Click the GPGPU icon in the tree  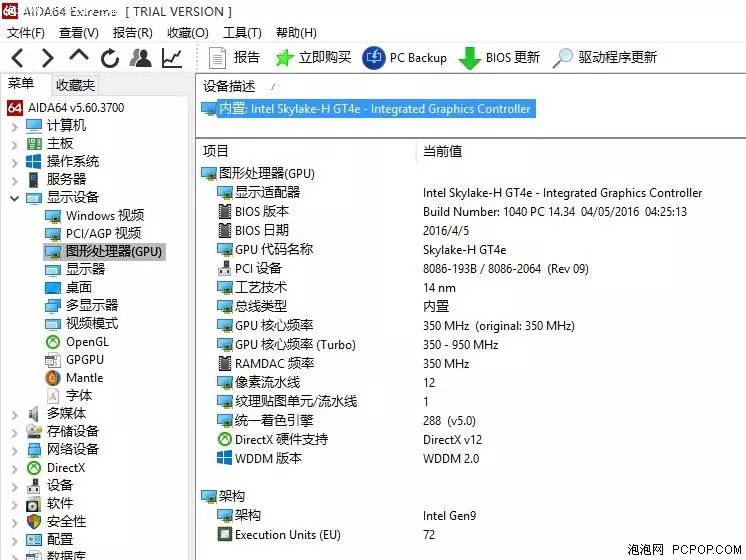click(x=53, y=360)
